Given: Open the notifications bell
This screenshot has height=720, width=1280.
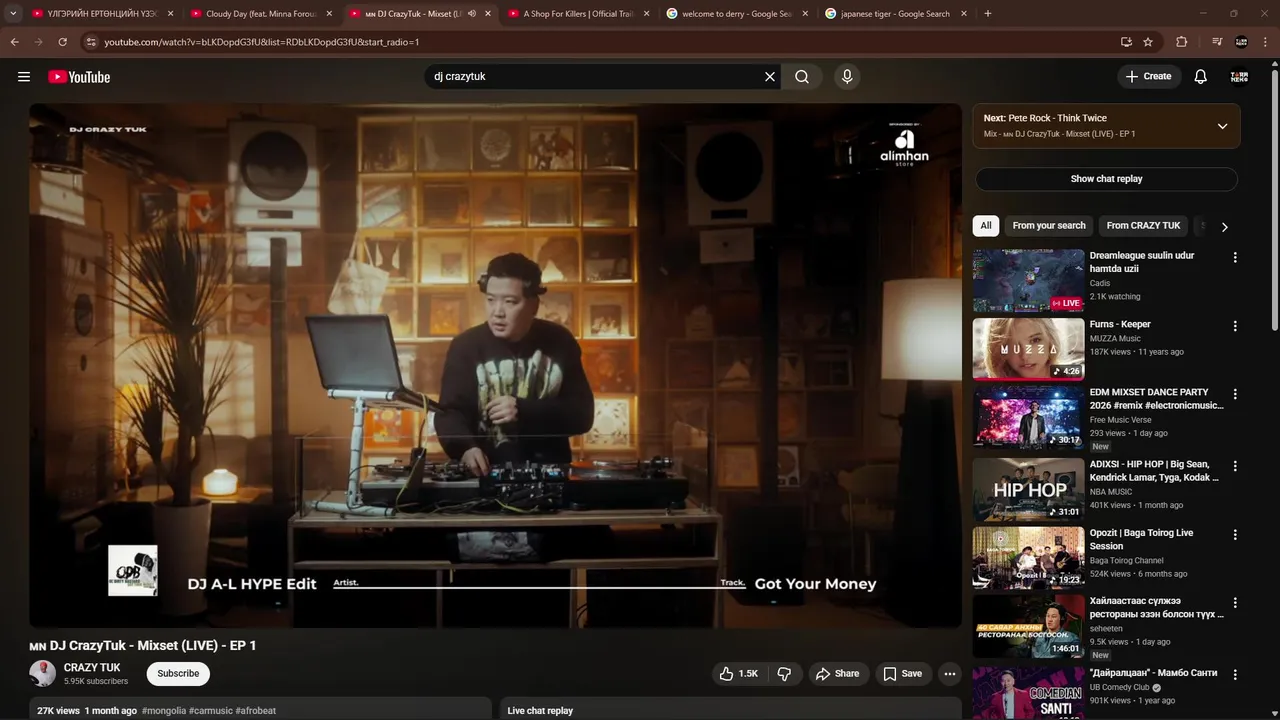Looking at the screenshot, I should (1201, 77).
